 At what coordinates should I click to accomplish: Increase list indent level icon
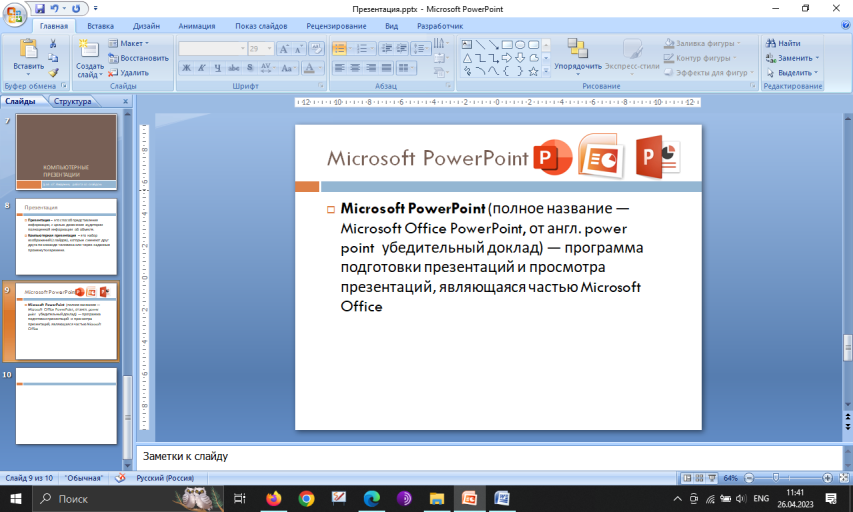401,48
